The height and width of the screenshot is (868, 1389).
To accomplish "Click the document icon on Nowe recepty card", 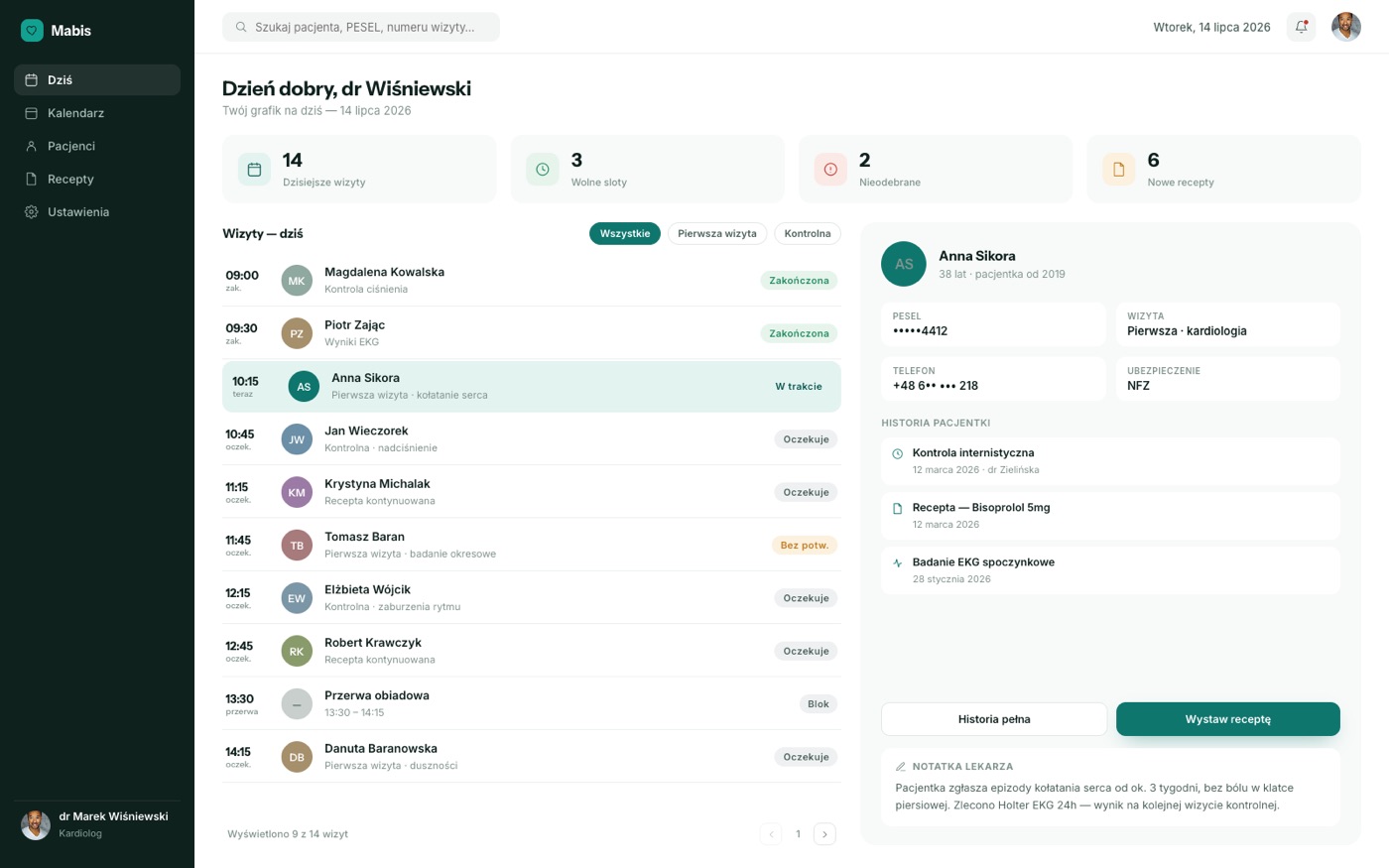I will [1118, 170].
